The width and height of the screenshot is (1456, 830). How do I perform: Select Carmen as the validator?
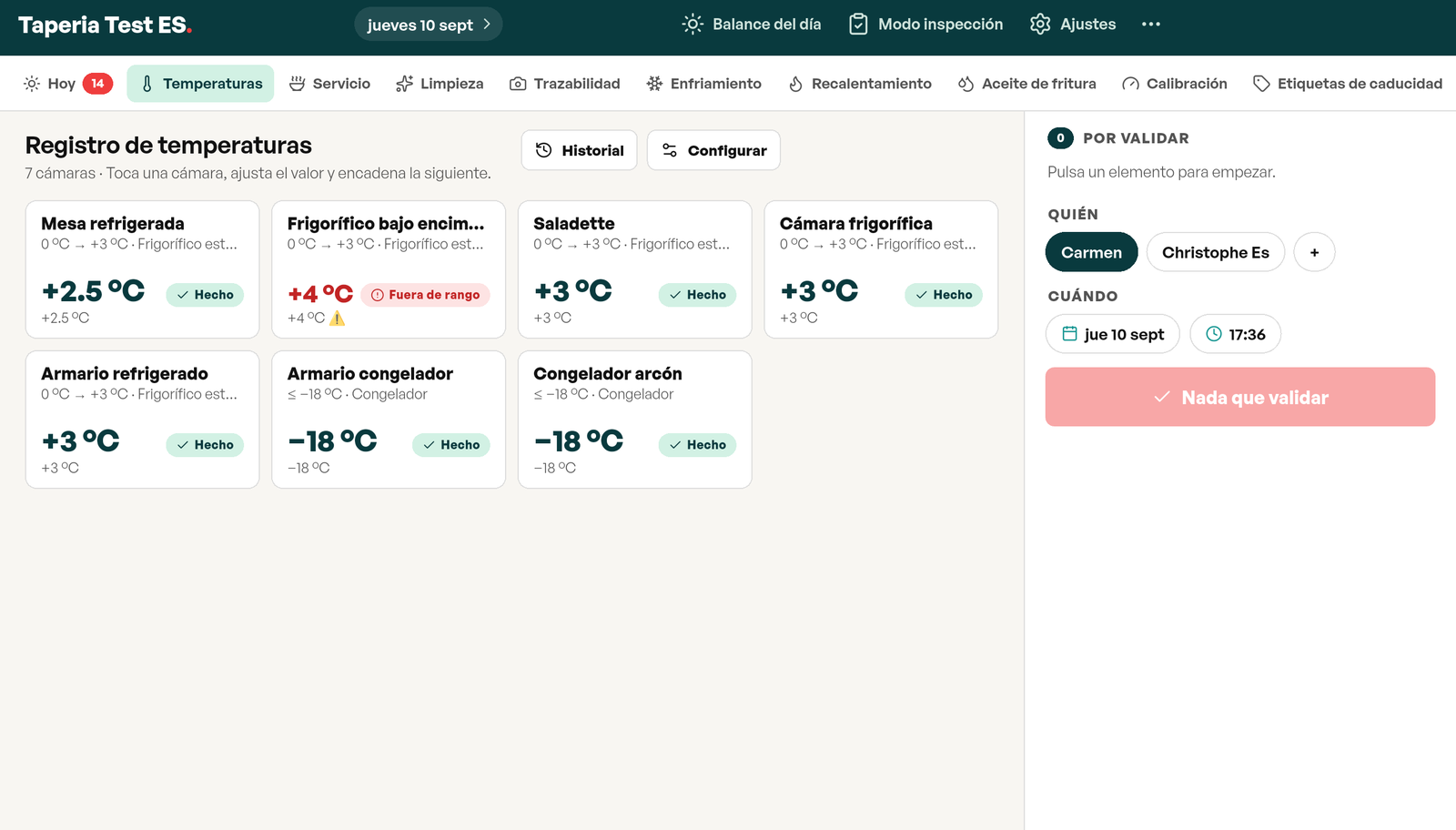[1092, 252]
